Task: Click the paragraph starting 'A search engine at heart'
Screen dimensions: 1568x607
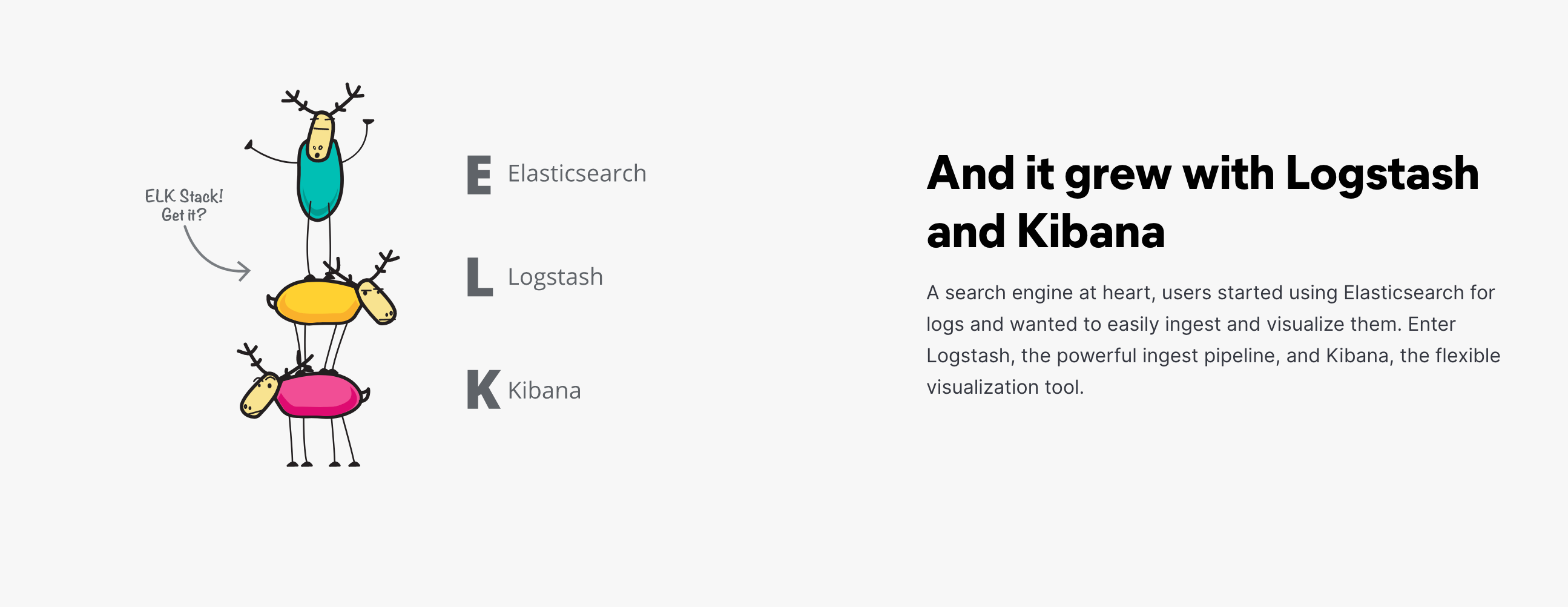Action: [1213, 339]
